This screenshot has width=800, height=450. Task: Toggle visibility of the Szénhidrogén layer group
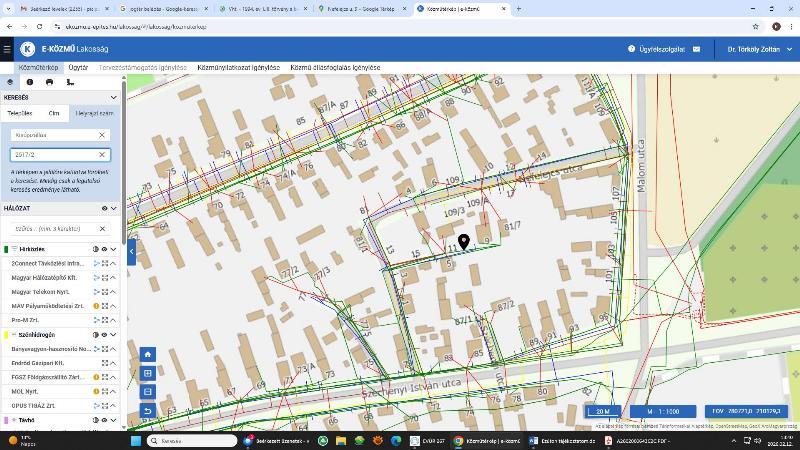pyautogui.click(x=104, y=335)
